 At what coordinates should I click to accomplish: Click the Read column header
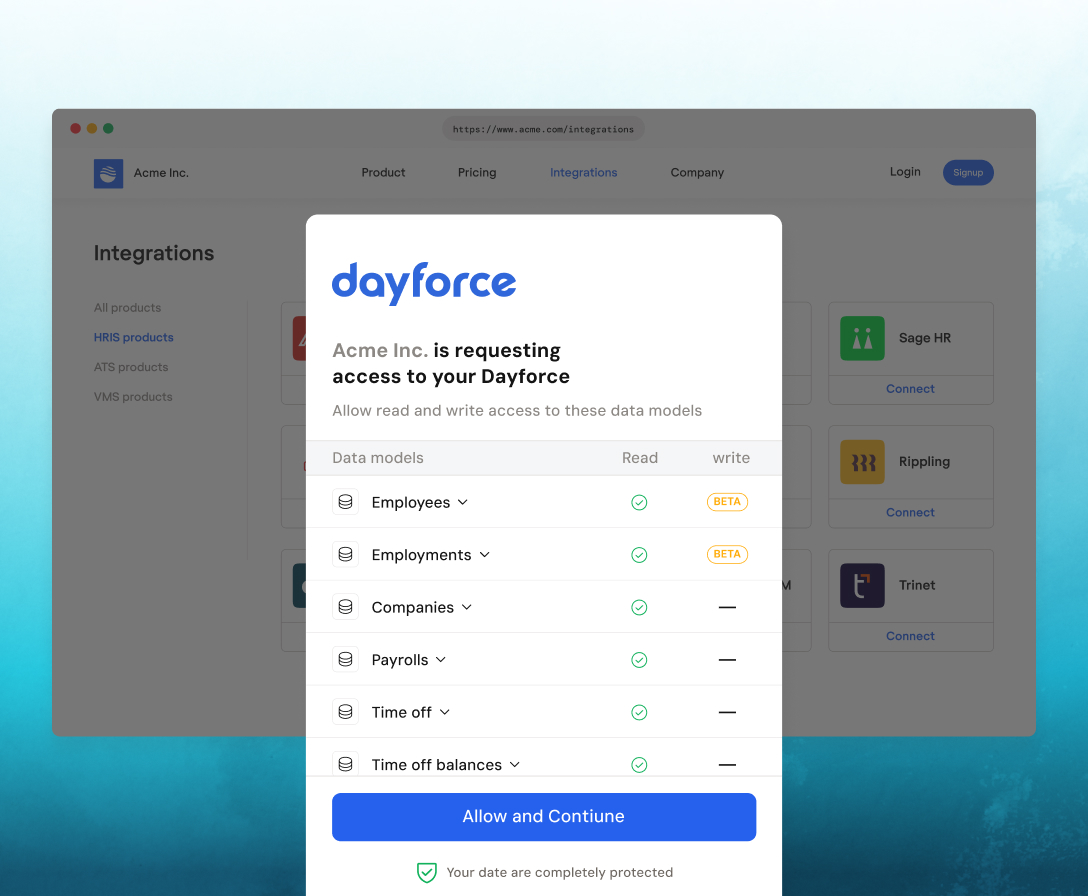(x=639, y=458)
